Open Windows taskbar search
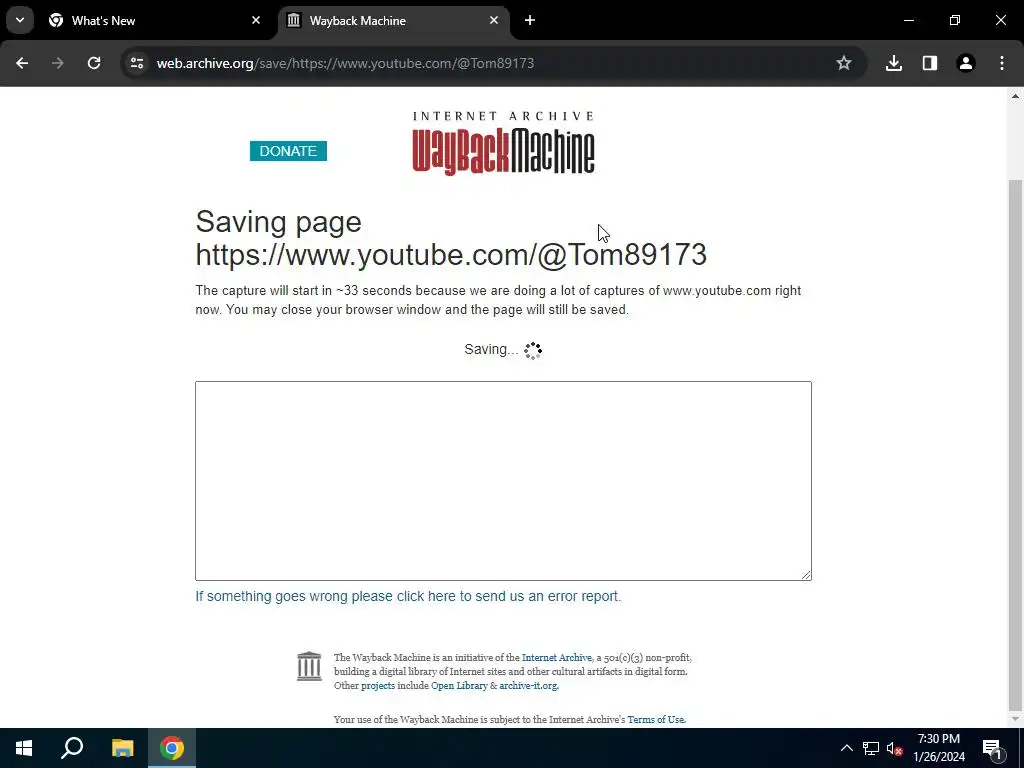This screenshot has height=768, width=1024. point(72,748)
